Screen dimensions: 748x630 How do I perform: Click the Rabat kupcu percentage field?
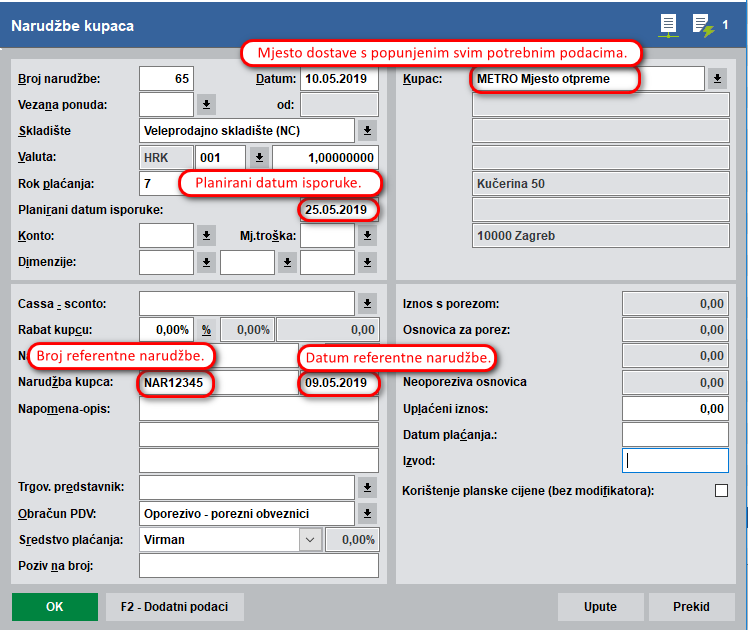pyautogui.click(x=166, y=330)
